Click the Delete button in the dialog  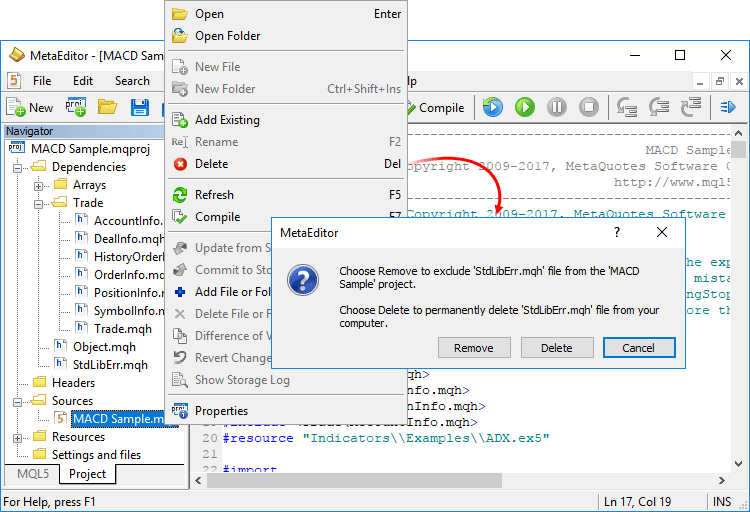click(557, 347)
